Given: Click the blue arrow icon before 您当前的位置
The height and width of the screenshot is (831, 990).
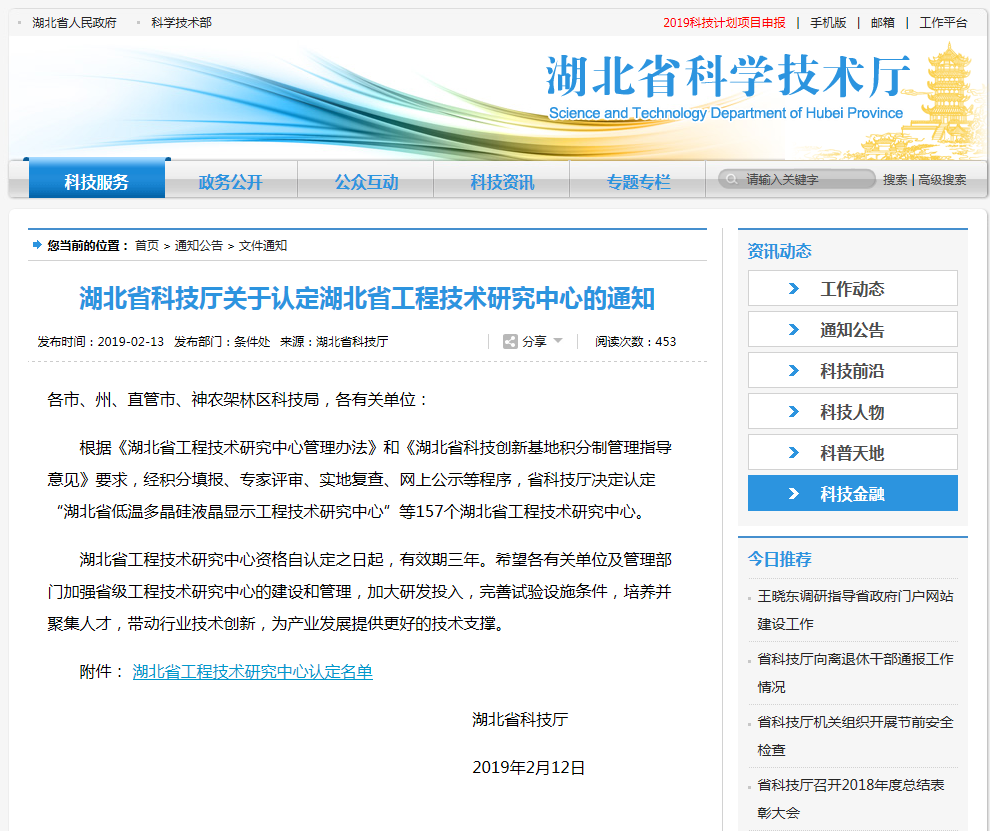Looking at the screenshot, I should [37, 245].
